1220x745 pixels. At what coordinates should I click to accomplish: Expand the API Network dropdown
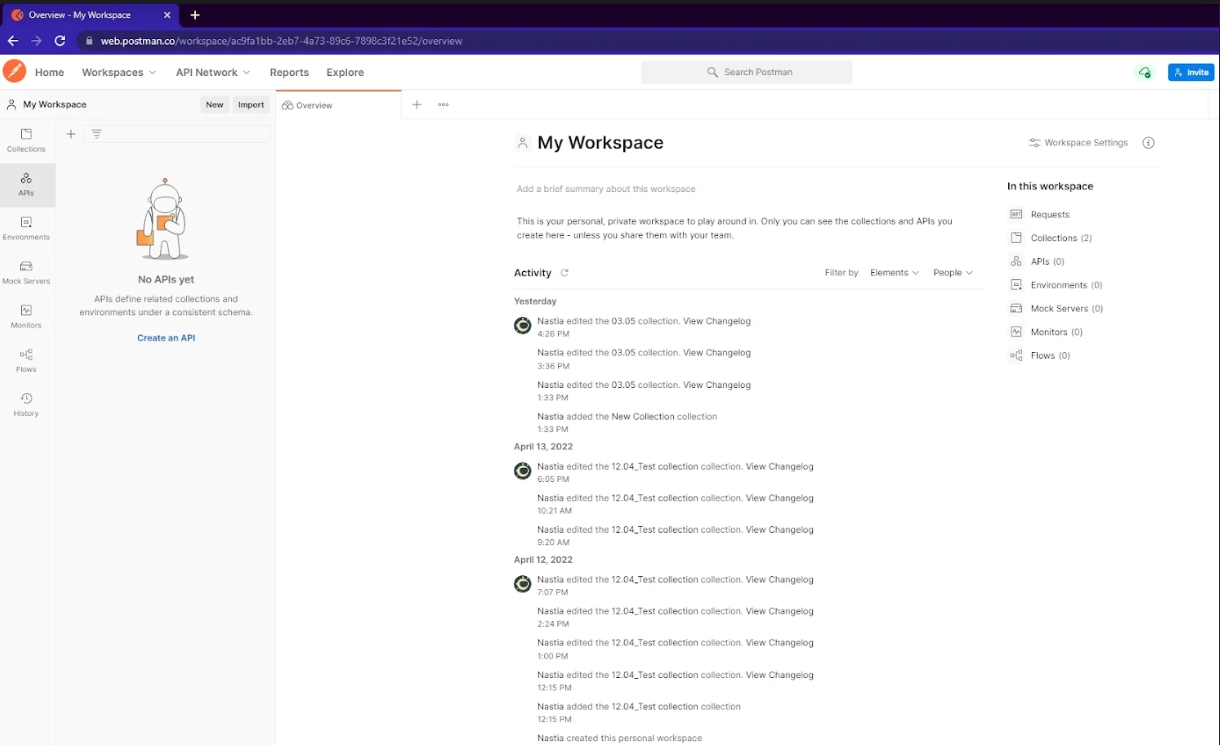tap(213, 72)
